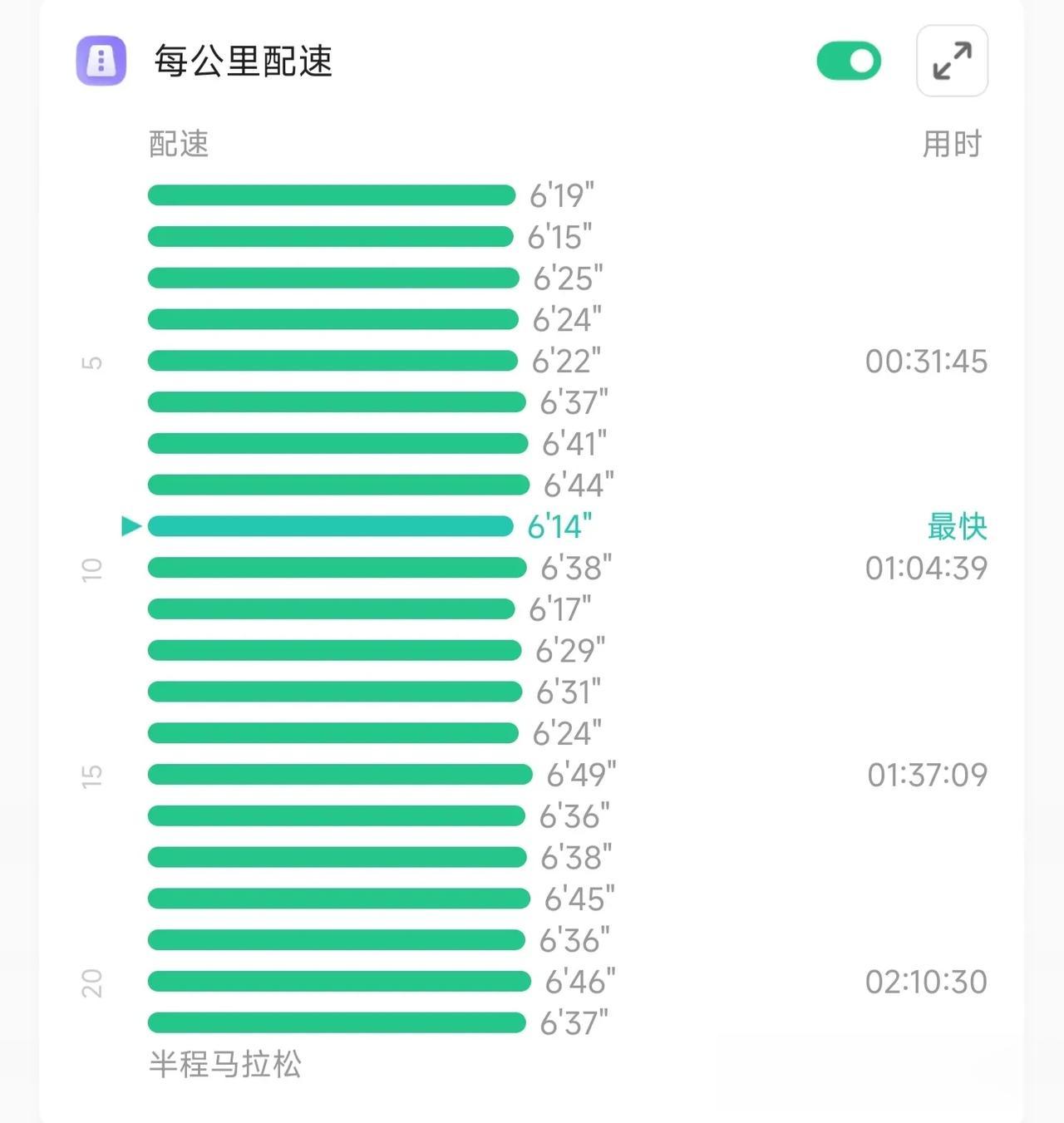Open the fullscreen expand arrows icon
Screen dimensions: 1064x1123
tap(952, 61)
